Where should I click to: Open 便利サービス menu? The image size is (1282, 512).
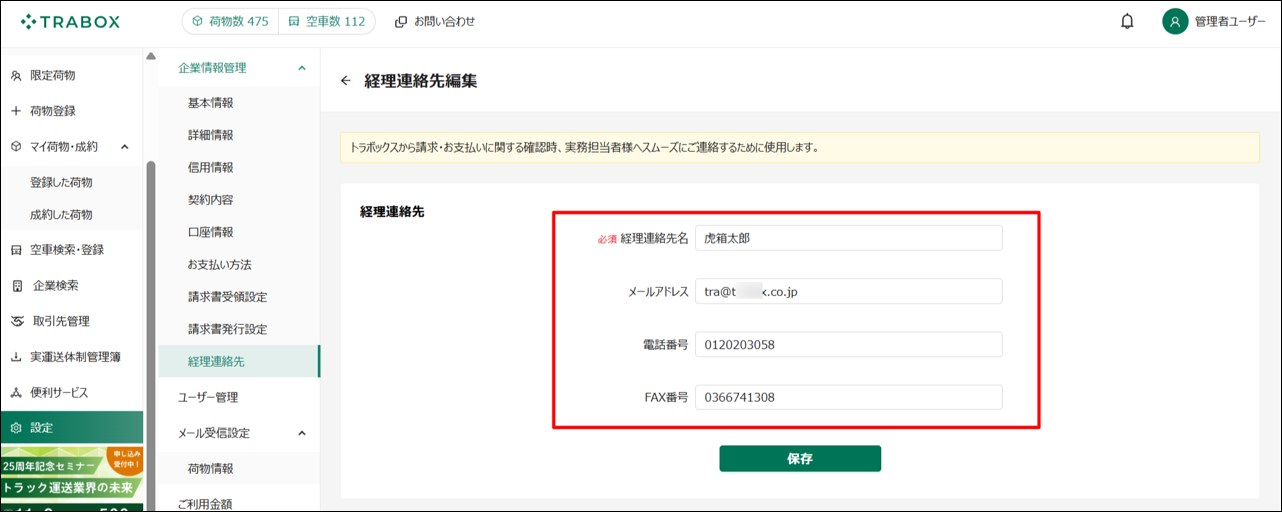tap(59, 393)
